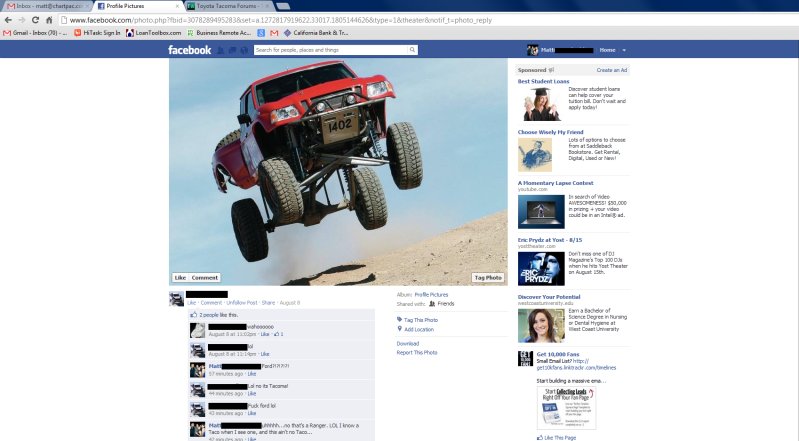Viewport: 799px width, 441px height.
Task: Click the Create an Ad link
Action: click(611, 70)
